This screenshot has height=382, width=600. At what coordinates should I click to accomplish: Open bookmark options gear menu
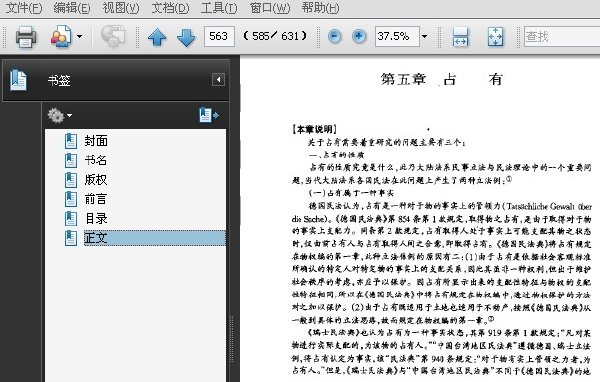click(59, 115)
